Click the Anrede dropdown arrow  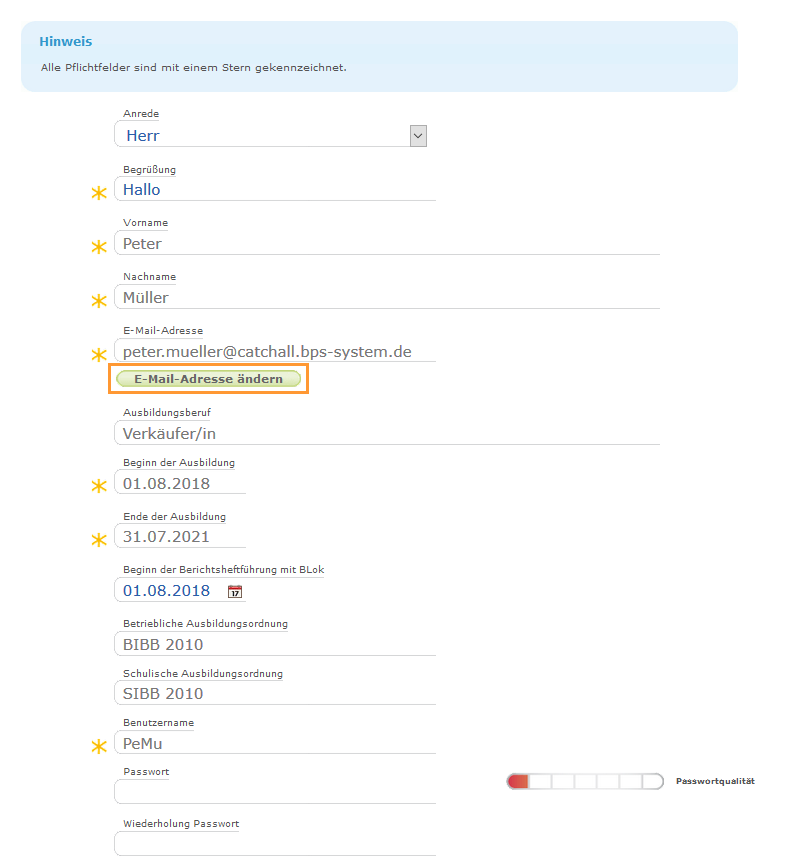(x=417, y=135)
